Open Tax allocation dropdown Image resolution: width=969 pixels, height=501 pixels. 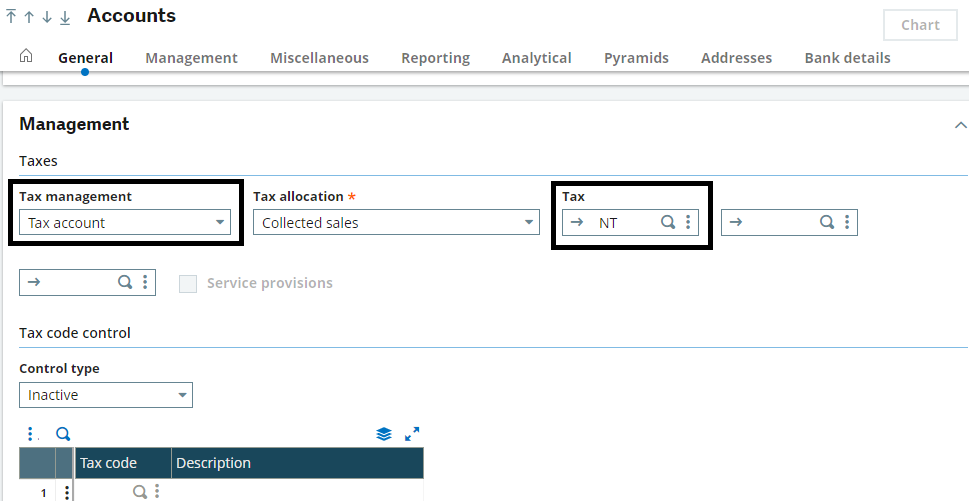396,223
